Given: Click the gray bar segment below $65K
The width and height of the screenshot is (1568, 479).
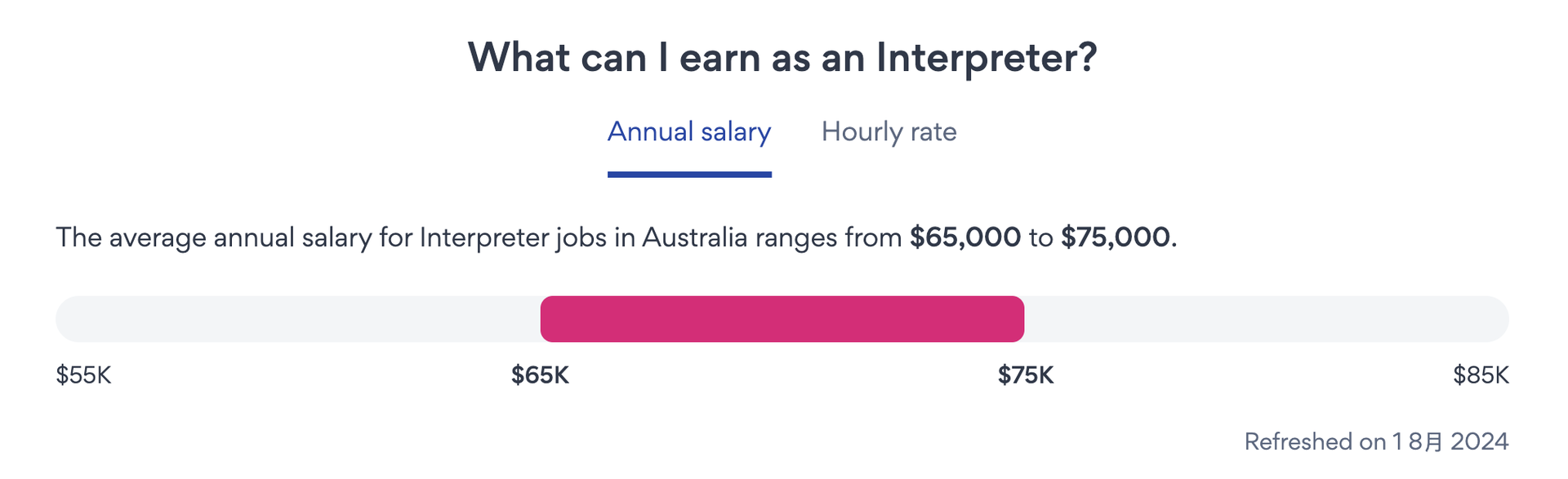Looking at the screenshot, I should pyautogui.click(x=298, y=319).
